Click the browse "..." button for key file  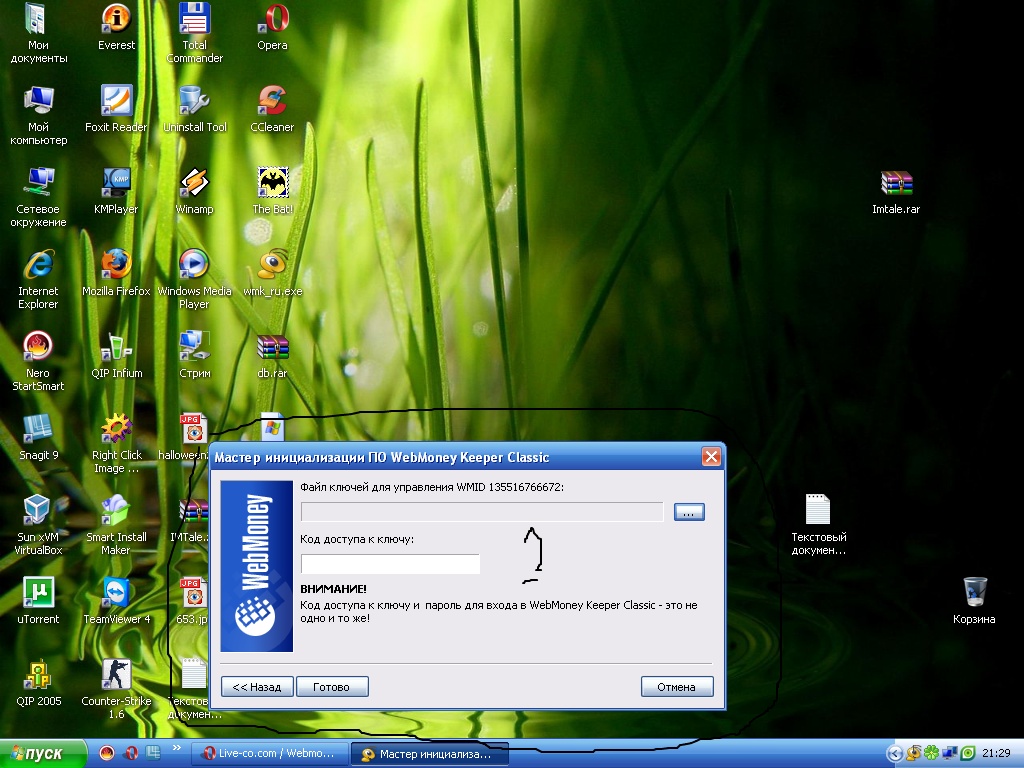(x=689, y=512)
